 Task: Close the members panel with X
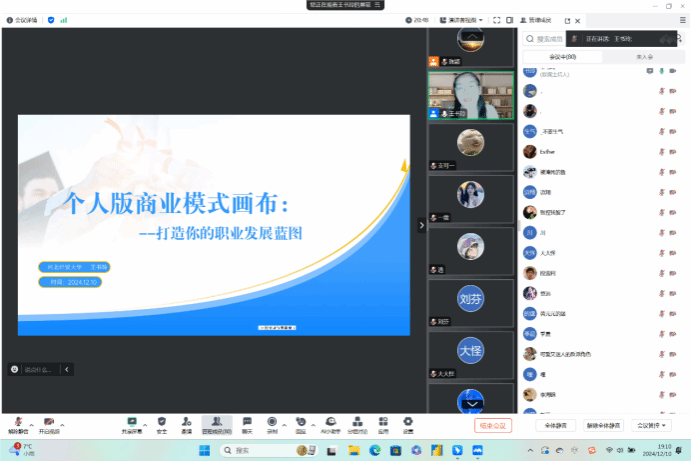point(578,21)
